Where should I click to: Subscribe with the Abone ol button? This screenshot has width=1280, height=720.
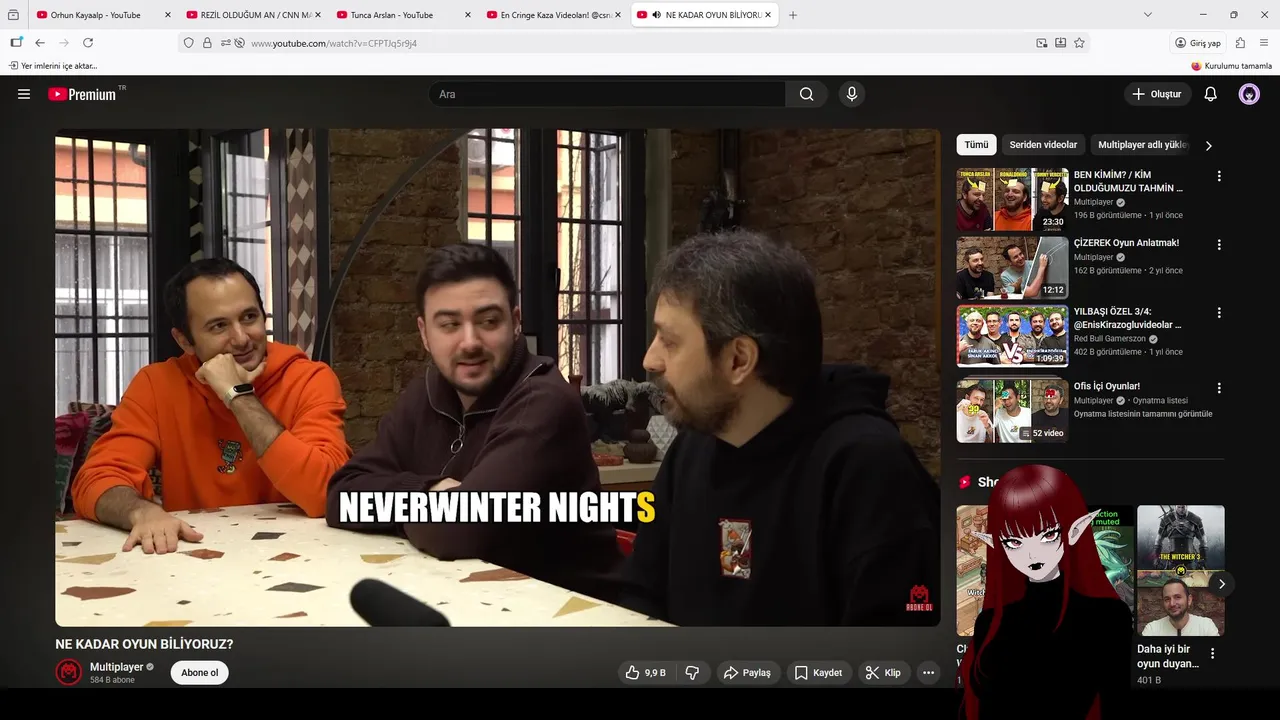pyautogui.click(x=199, y=673)
